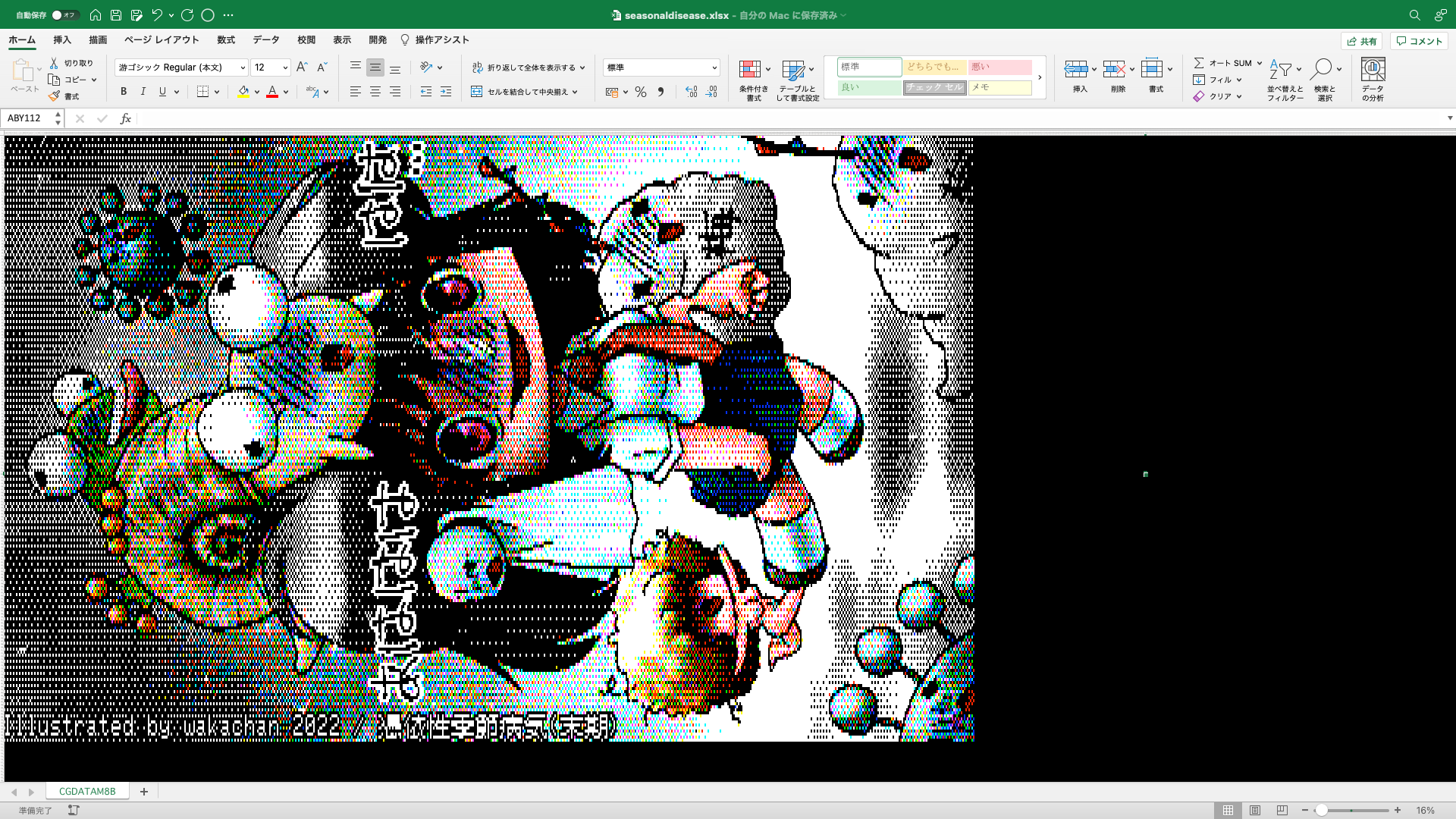The image size is (1456, 819).
Task: Decrease font size with small A icon
Action: pos(322,67)
